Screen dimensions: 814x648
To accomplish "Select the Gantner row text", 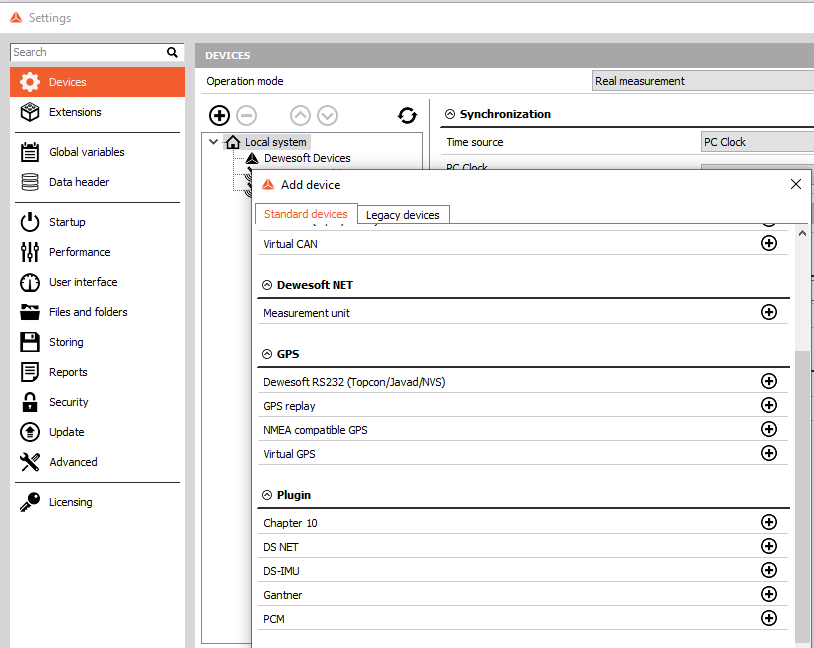I will [282, 595].
